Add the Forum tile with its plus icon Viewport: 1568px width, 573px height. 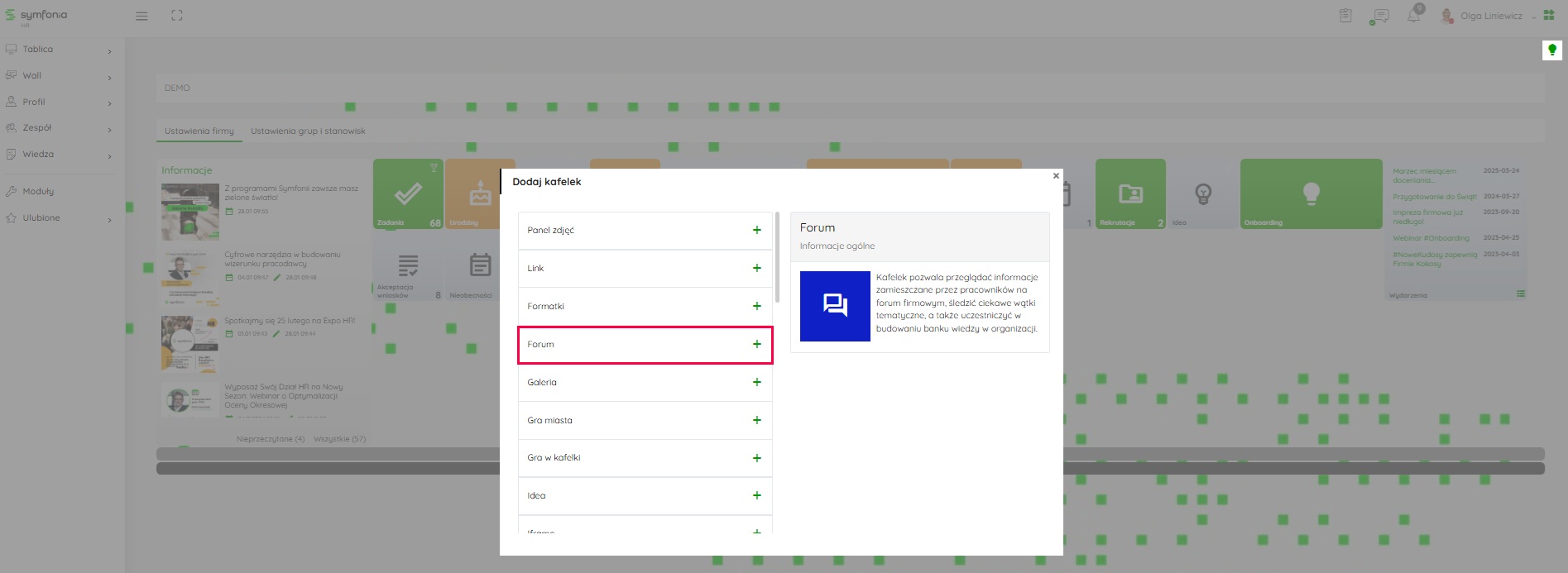pos(756,344)
